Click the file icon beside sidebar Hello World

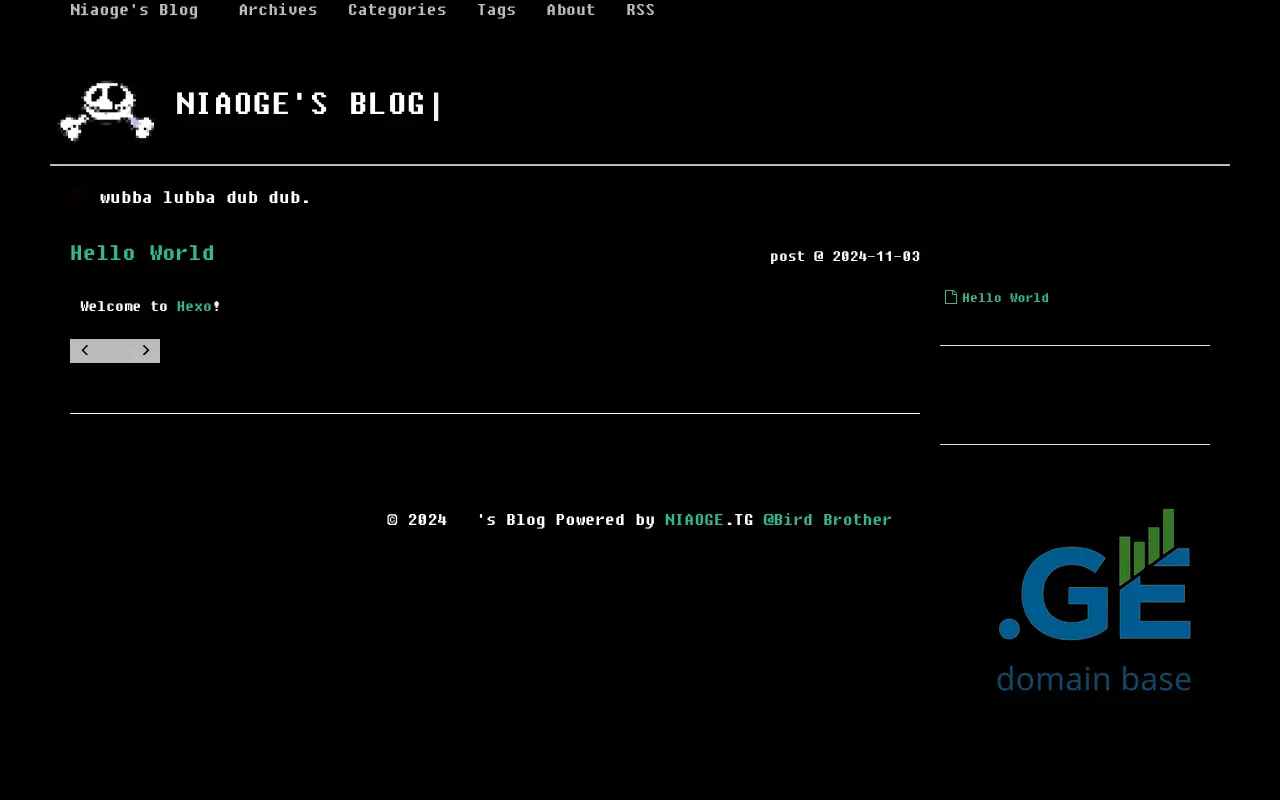(x=951, y=297)
